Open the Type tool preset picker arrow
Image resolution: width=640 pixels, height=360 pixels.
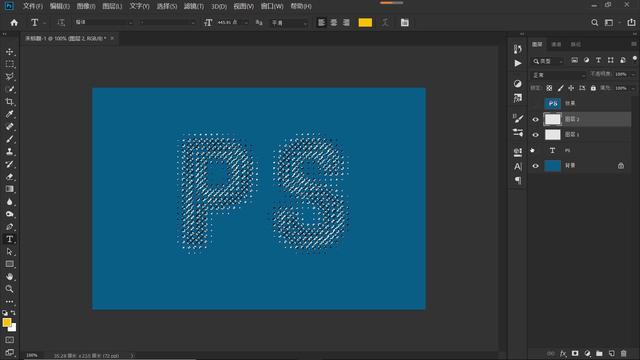tap(44, 23)
